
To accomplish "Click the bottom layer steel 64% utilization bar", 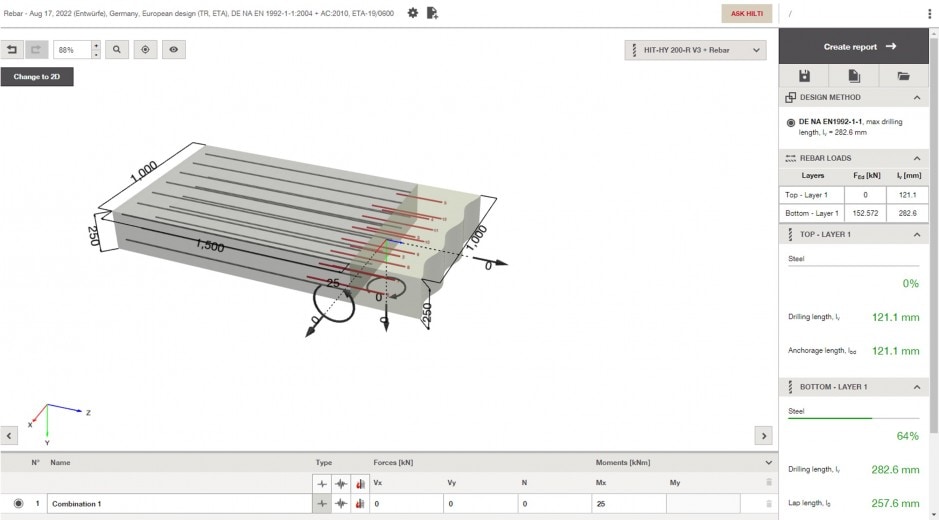I will tap(853, 418).
